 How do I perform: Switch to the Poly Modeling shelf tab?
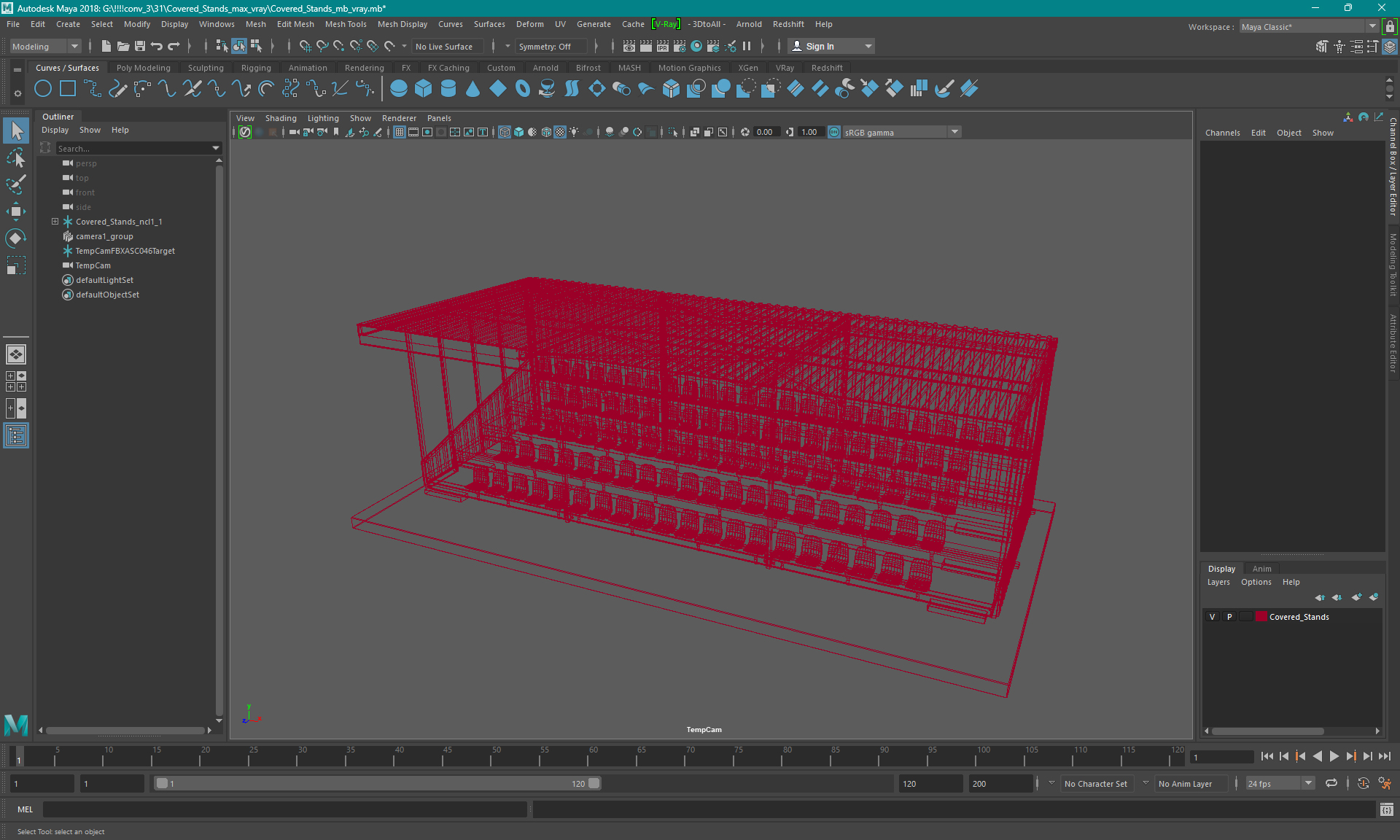tap(143, 68)
